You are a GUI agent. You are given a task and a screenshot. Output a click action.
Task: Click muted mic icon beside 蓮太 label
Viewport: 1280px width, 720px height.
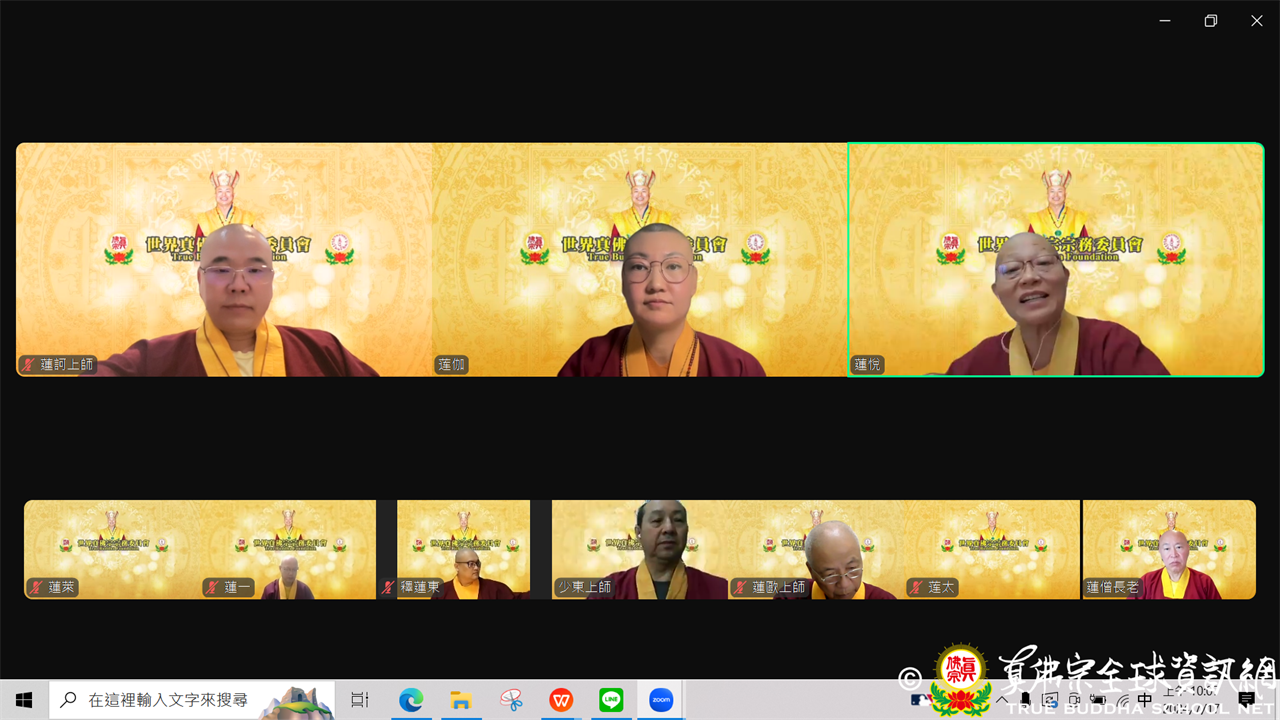click(x=917, y=587)
